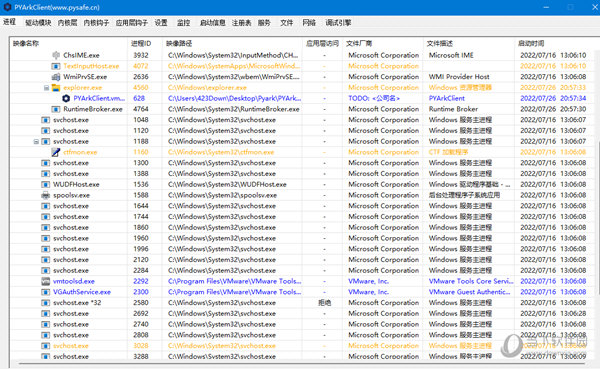Viewport: 600px width, 369px height.
Task: Click the PYArkClient title bar app icon
Action: pyautogui.click(x=7, y=7)
